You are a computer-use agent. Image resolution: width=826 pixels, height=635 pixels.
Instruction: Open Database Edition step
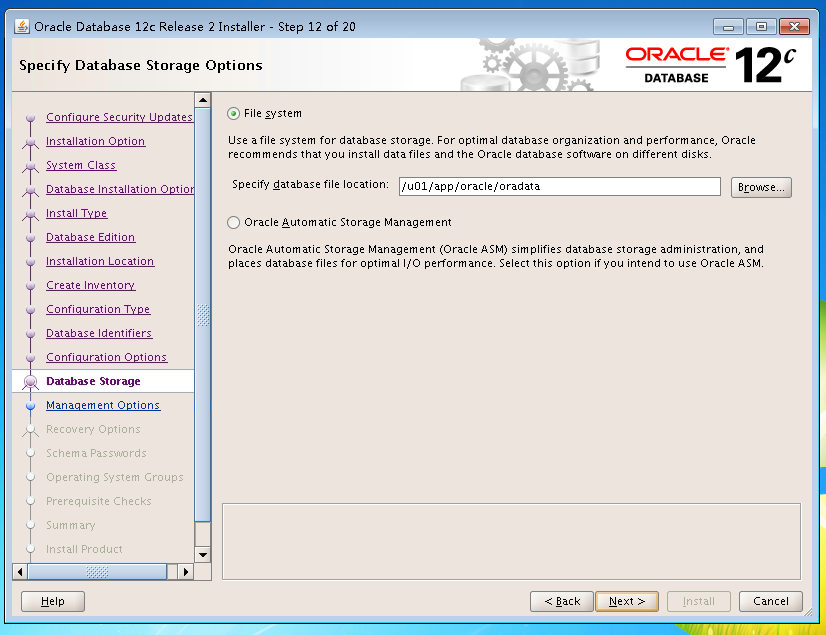(91, 237)
